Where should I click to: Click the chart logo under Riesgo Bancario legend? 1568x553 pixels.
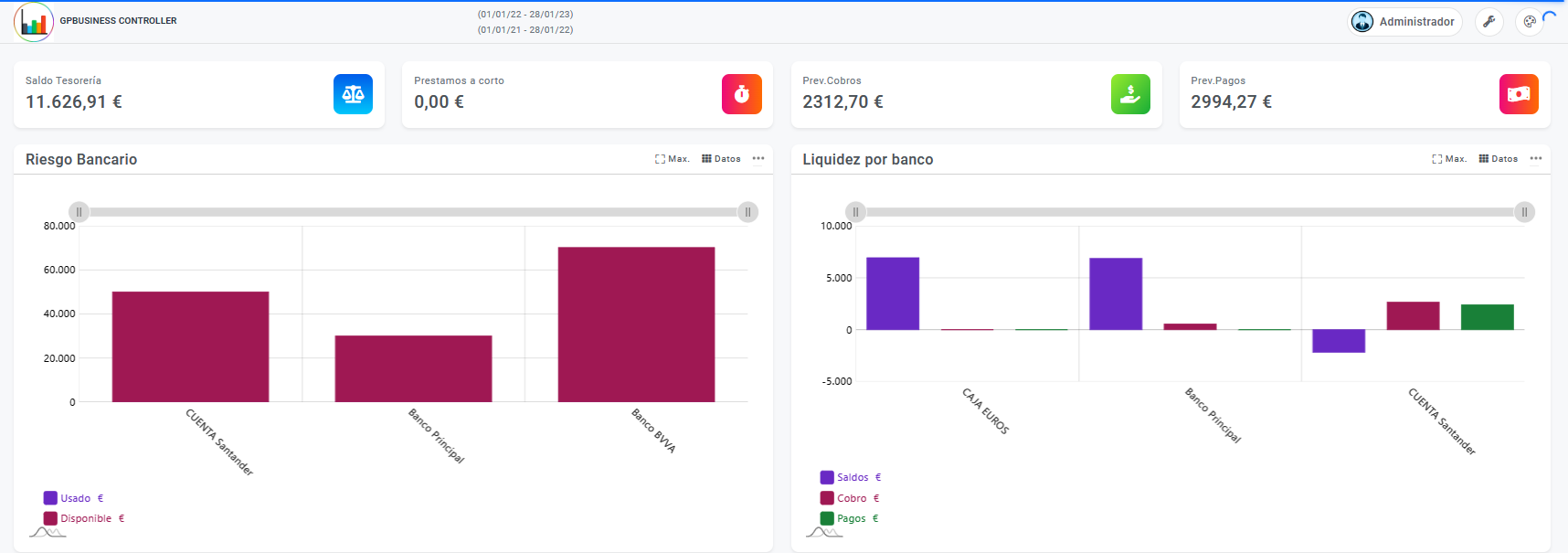(x=48, y=532)
